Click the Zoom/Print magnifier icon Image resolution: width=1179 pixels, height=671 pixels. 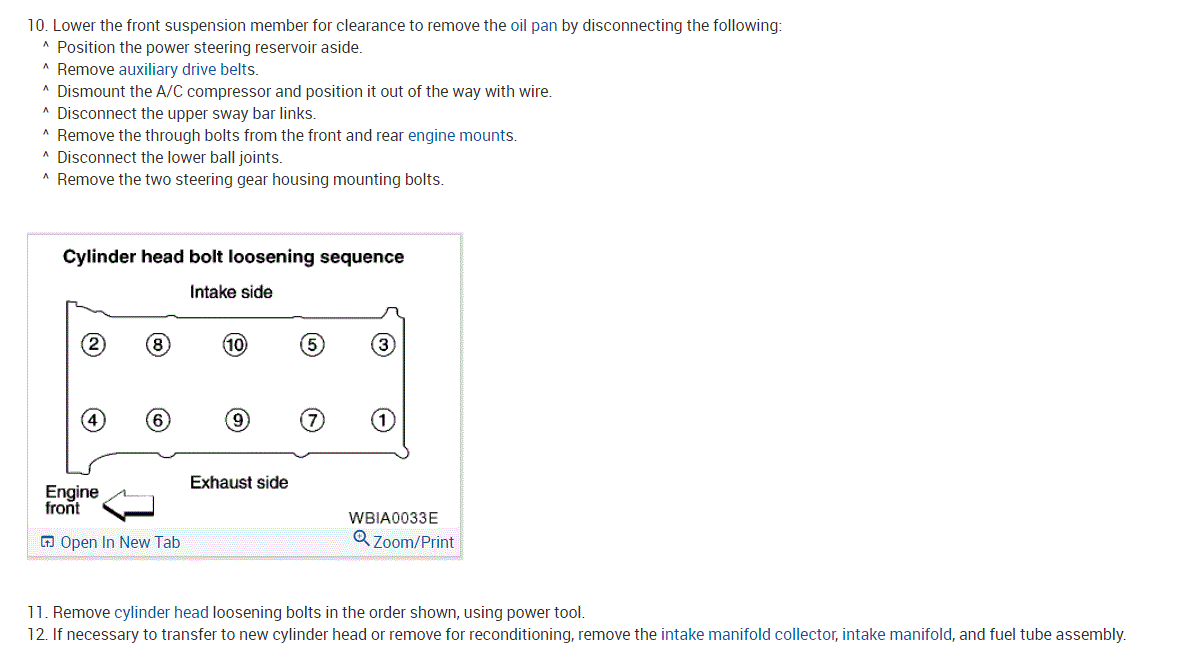[x=361, y=539]
